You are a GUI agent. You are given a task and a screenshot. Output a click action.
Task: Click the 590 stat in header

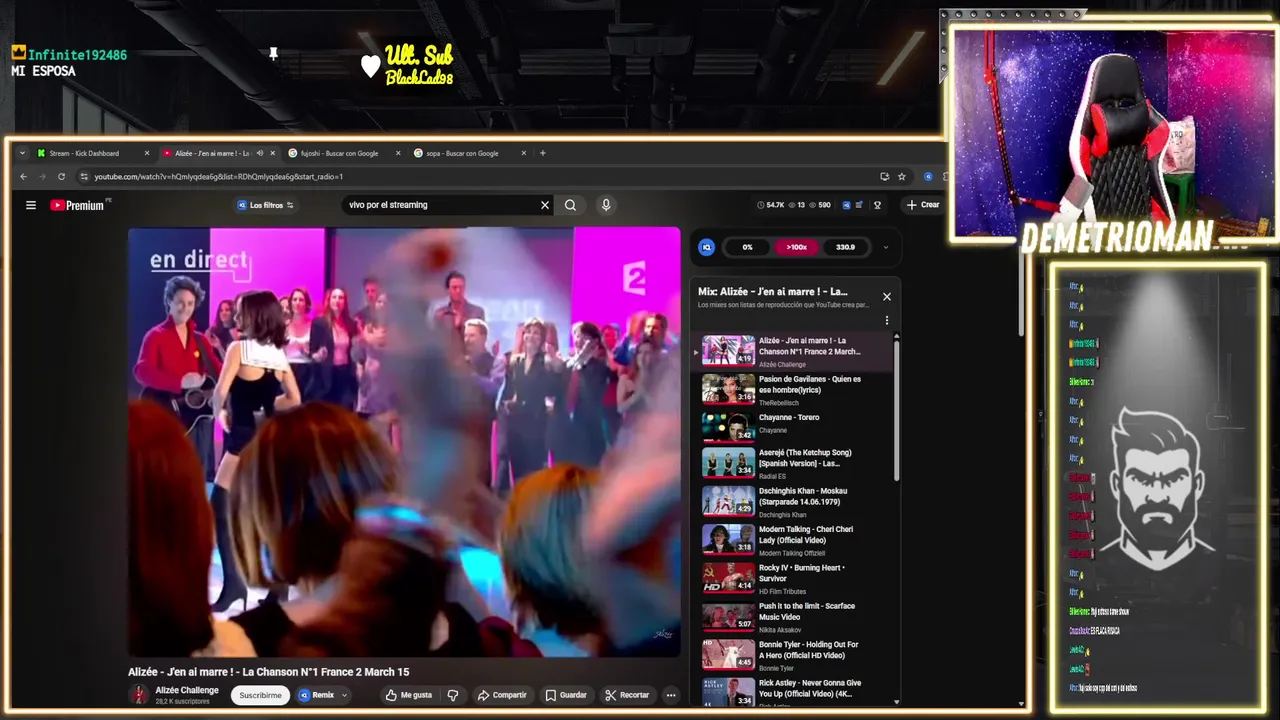coord(820,205)
